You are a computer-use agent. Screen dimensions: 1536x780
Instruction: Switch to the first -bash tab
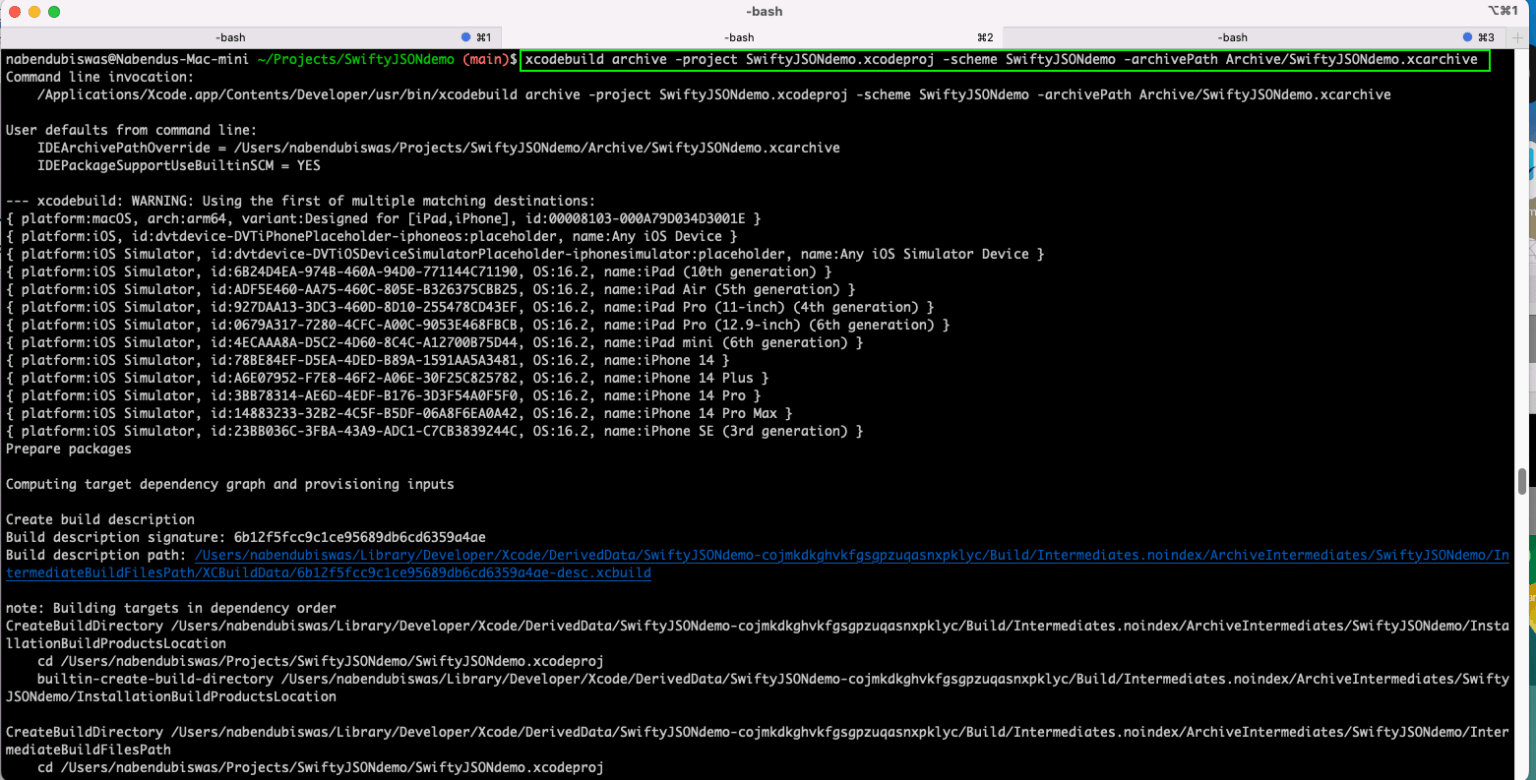(231, 37)
